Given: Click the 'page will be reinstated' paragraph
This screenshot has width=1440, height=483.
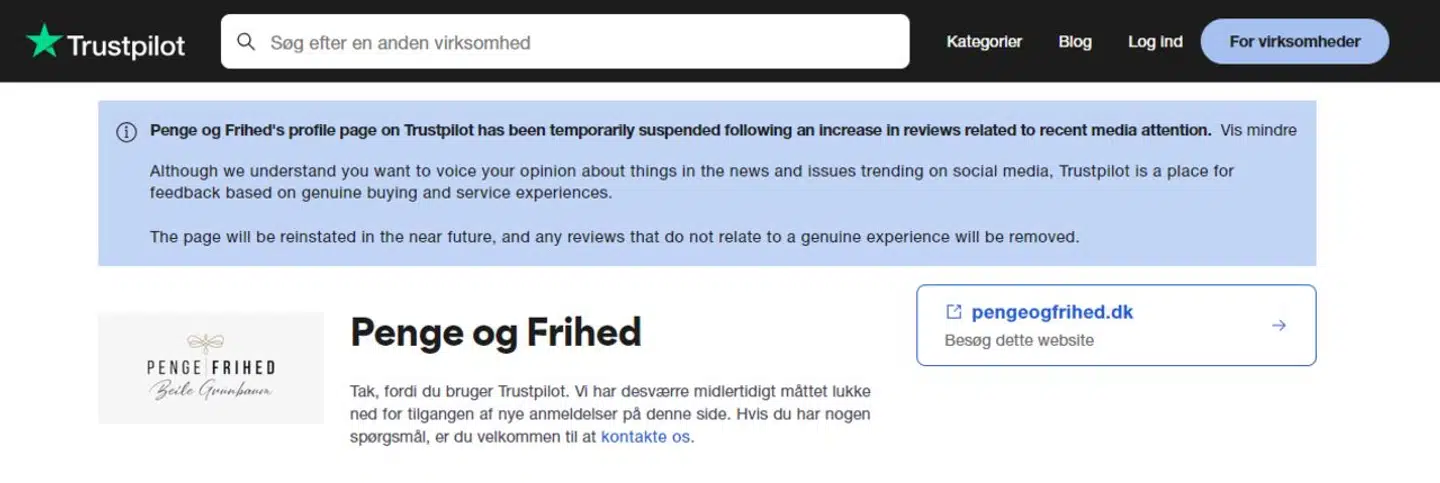Looking at the screenshot, I should point(614,237).
